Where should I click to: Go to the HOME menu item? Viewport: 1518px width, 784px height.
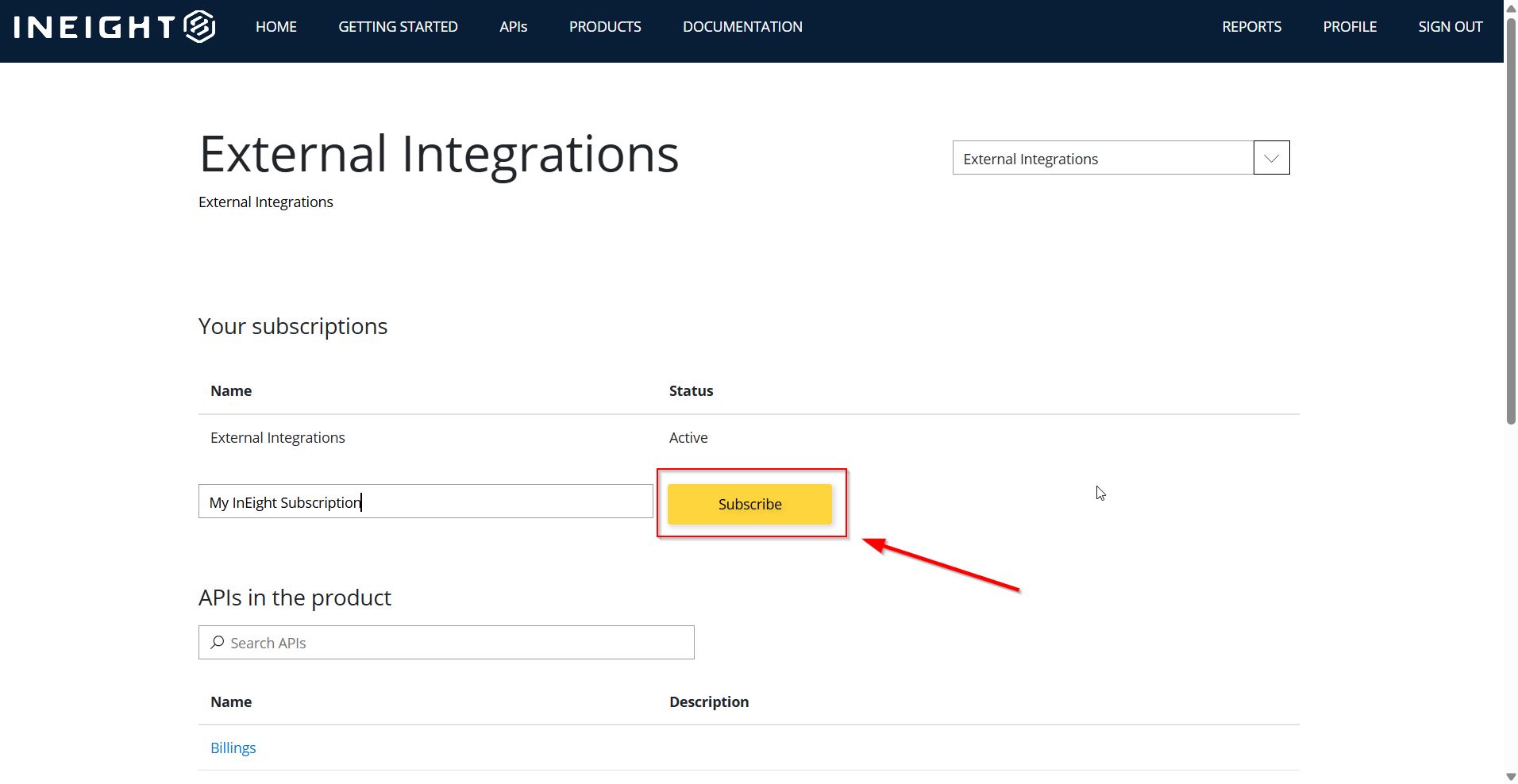coord(275,27)
